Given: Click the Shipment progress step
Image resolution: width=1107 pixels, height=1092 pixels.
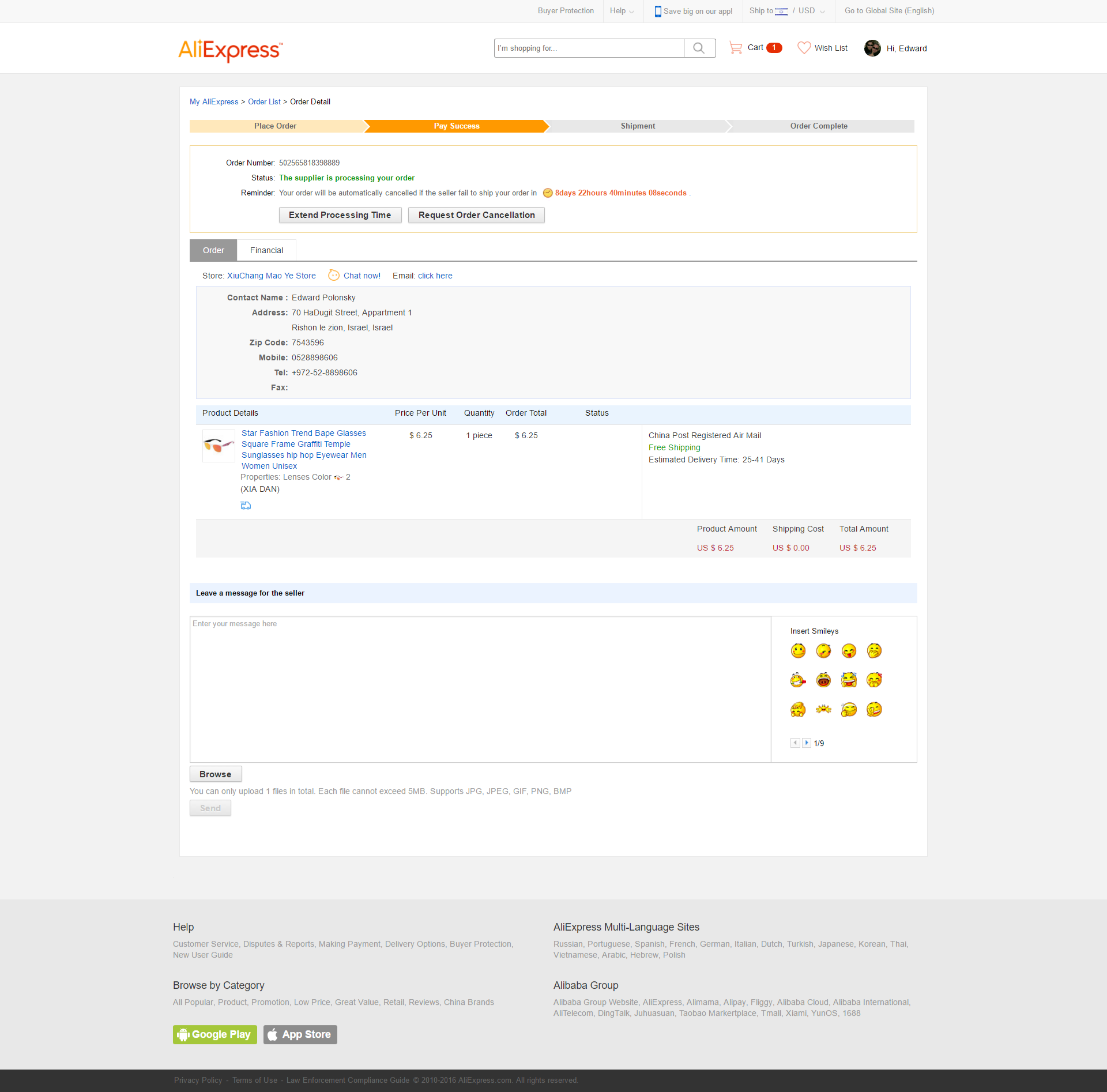Looking at the screenshot, I should point(638,126).
